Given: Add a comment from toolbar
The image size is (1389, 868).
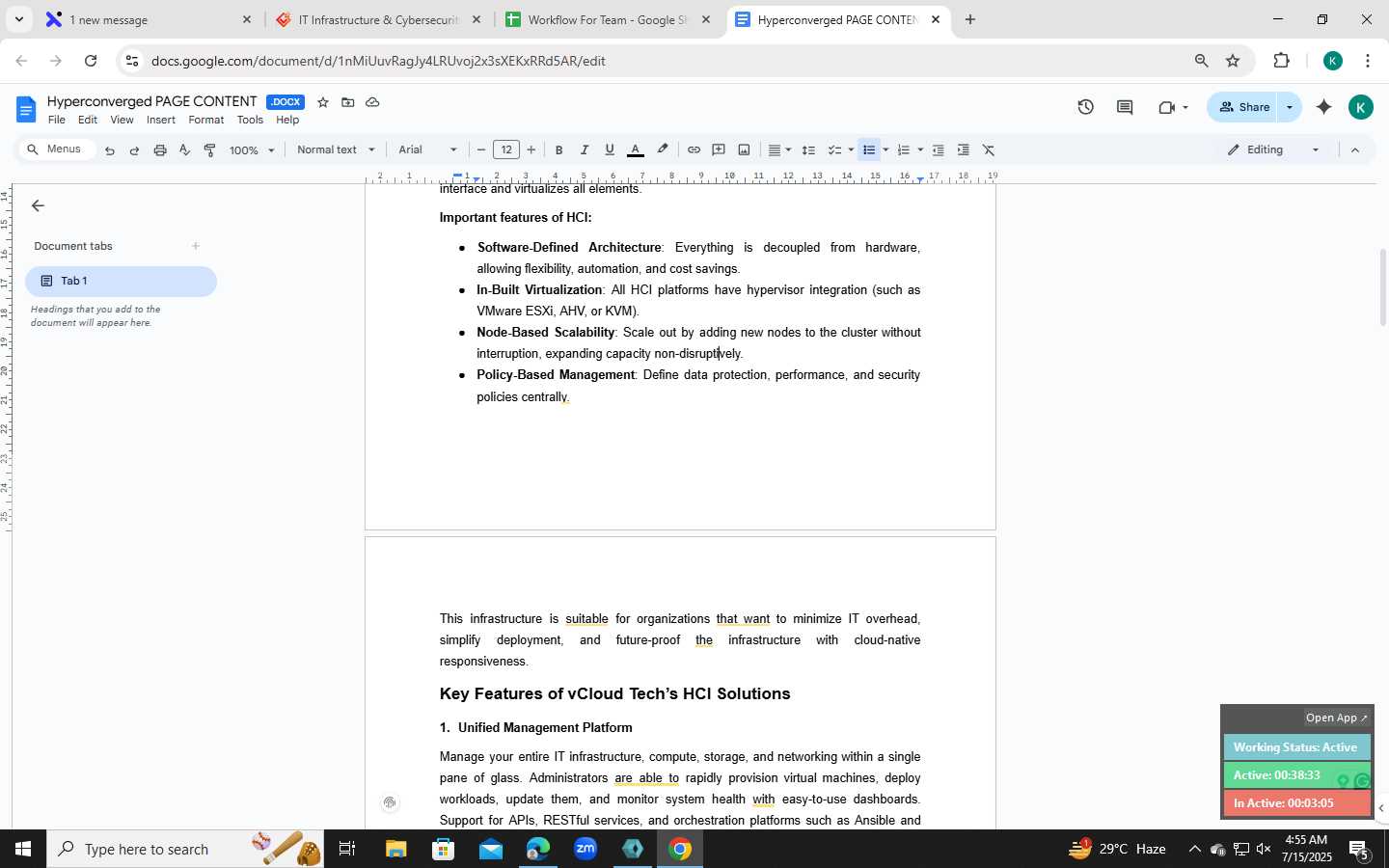Looking at the screenshot, I should point(719,150).
